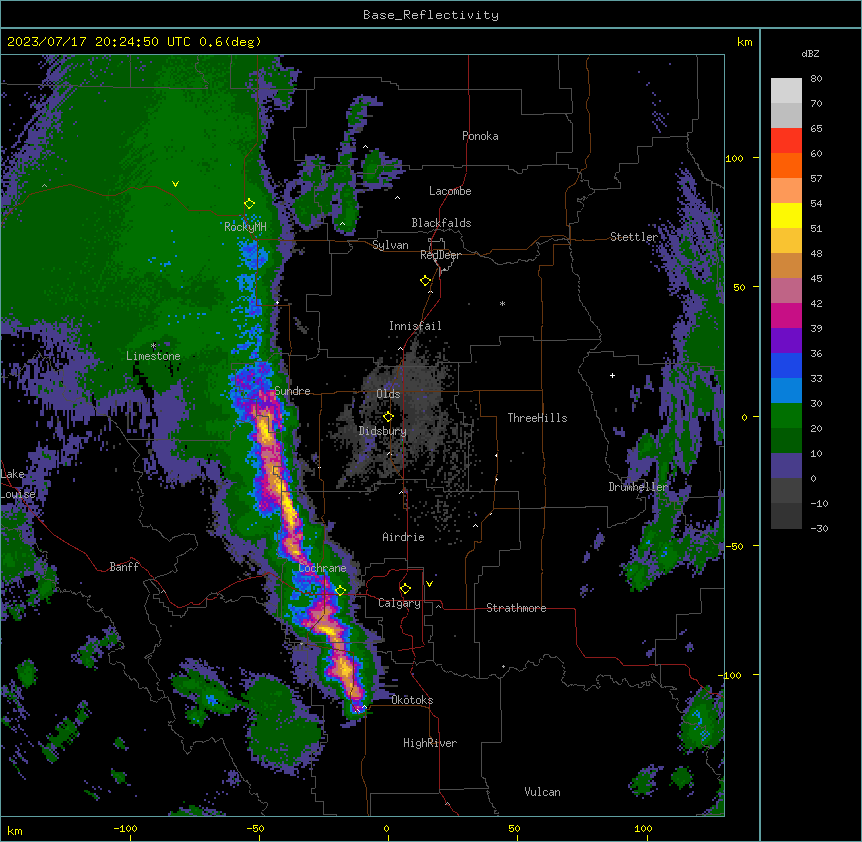
Task: Click the RockyMH label
Action: (x=245, y=227)
